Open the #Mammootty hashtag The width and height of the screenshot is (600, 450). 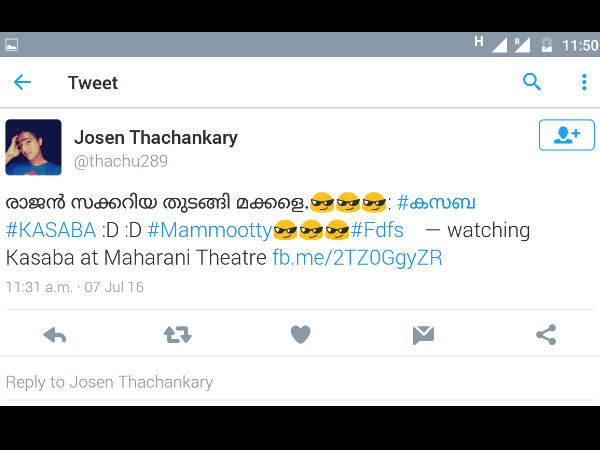tap(210, 230)
